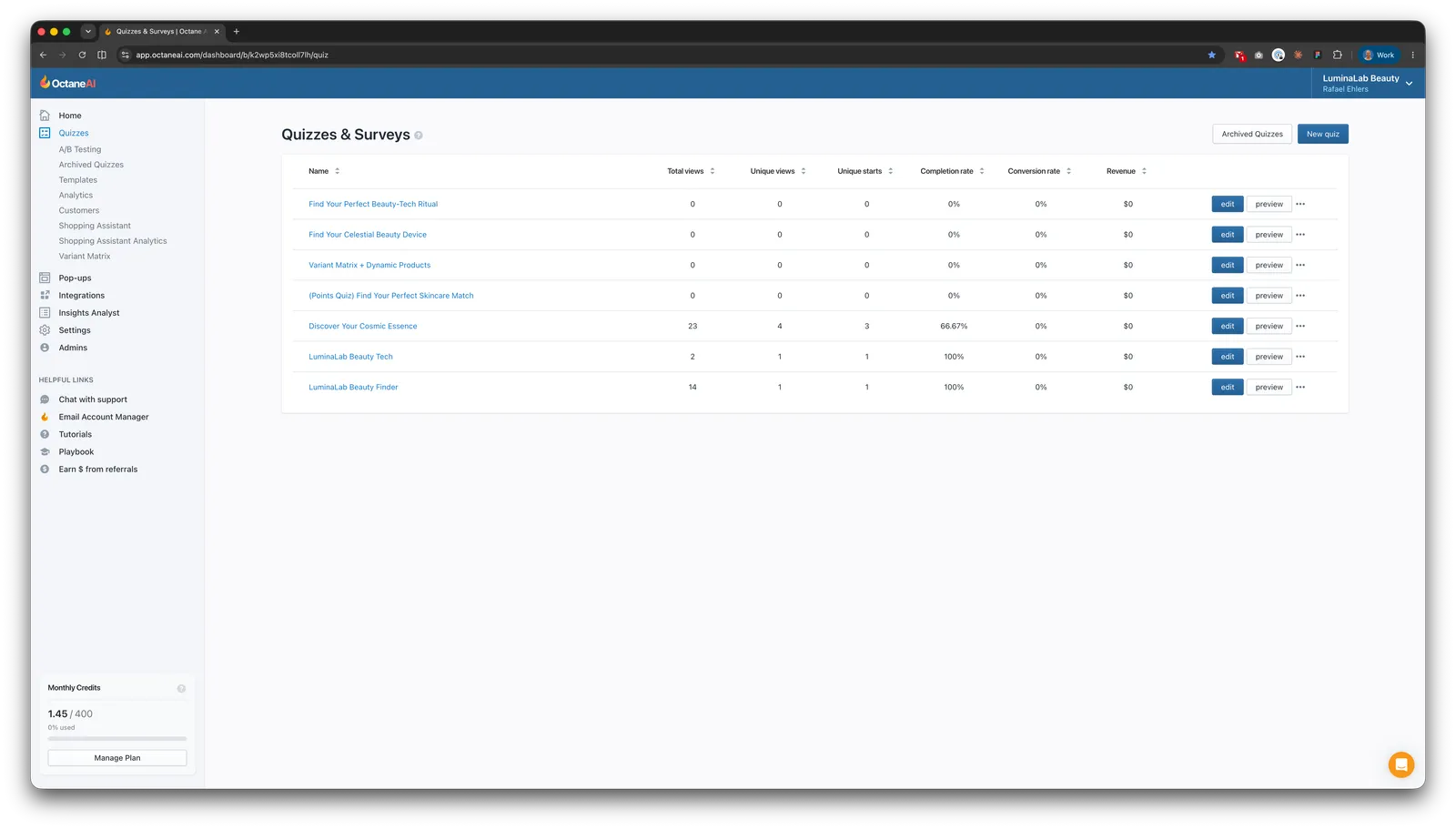Open Archived Quizzes in the sidebar
1456x829 pixels.
coord(91,165)
